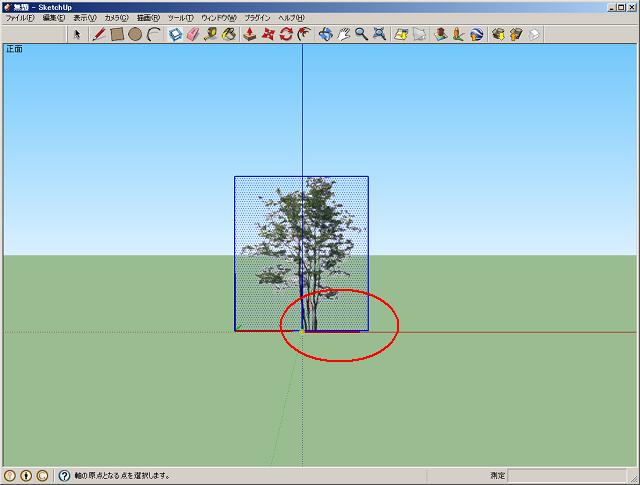
Task: Click the help question-mark icon in status bar
Action: (64, 476)
